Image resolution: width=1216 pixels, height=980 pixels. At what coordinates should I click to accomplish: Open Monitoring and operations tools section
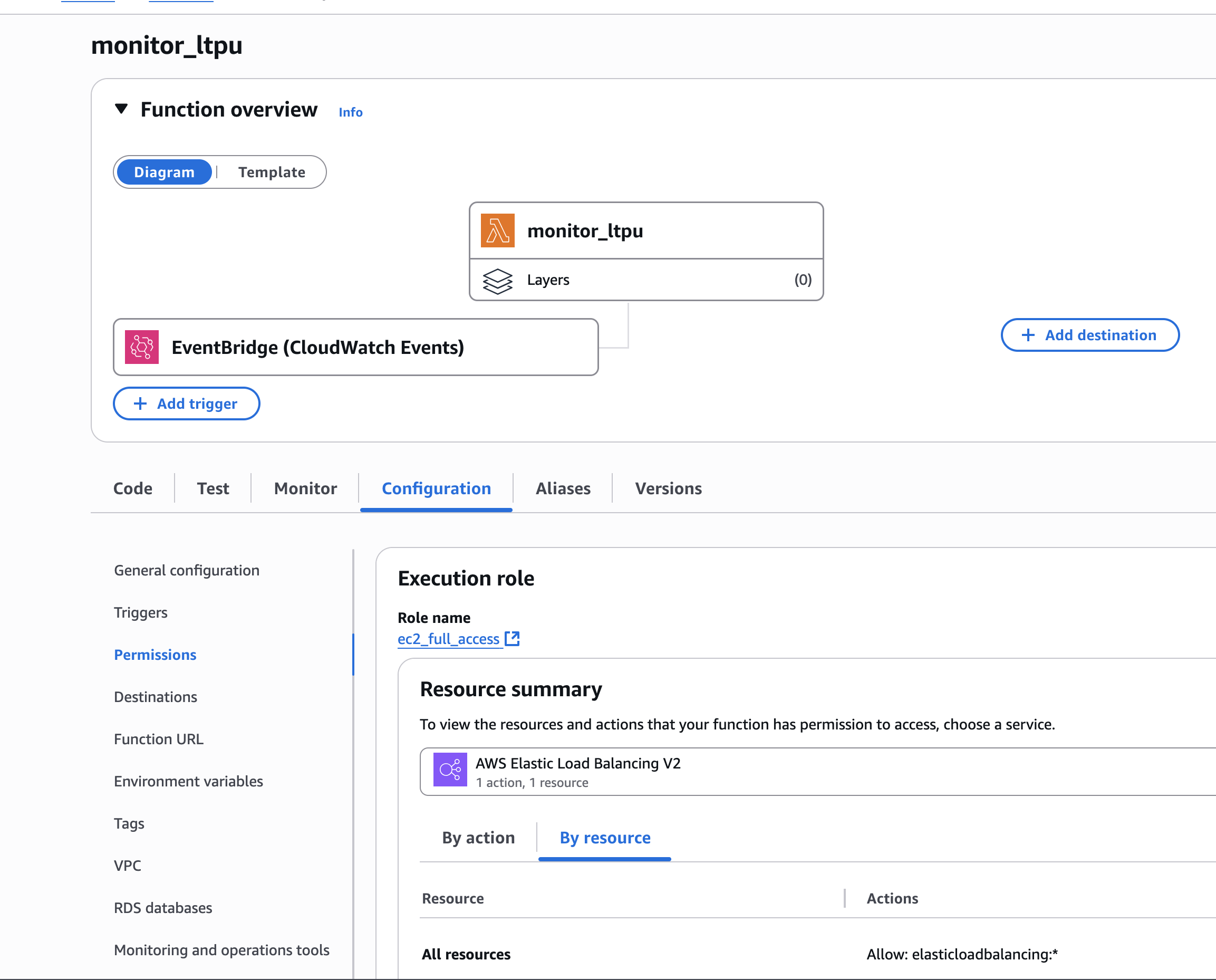[x=222, y=950]
